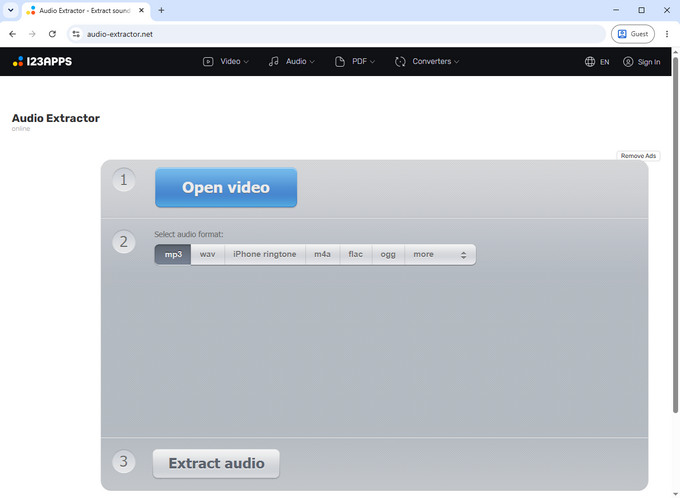Go back in browser history
The image size is (680, 498).
[x=13, y=34]
